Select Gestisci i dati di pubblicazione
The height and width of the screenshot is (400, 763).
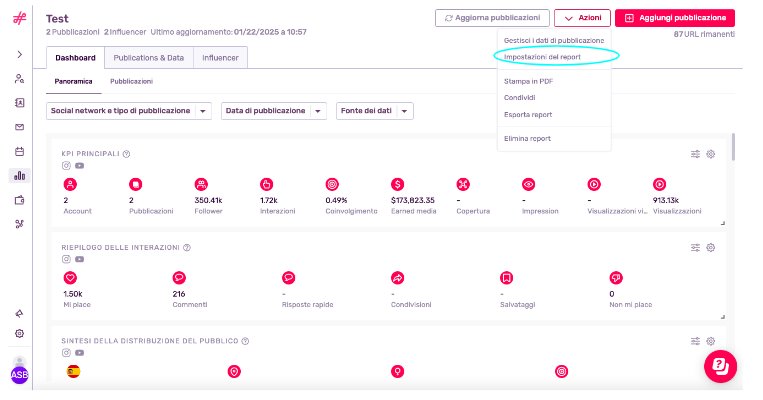(x=554, y=40)
